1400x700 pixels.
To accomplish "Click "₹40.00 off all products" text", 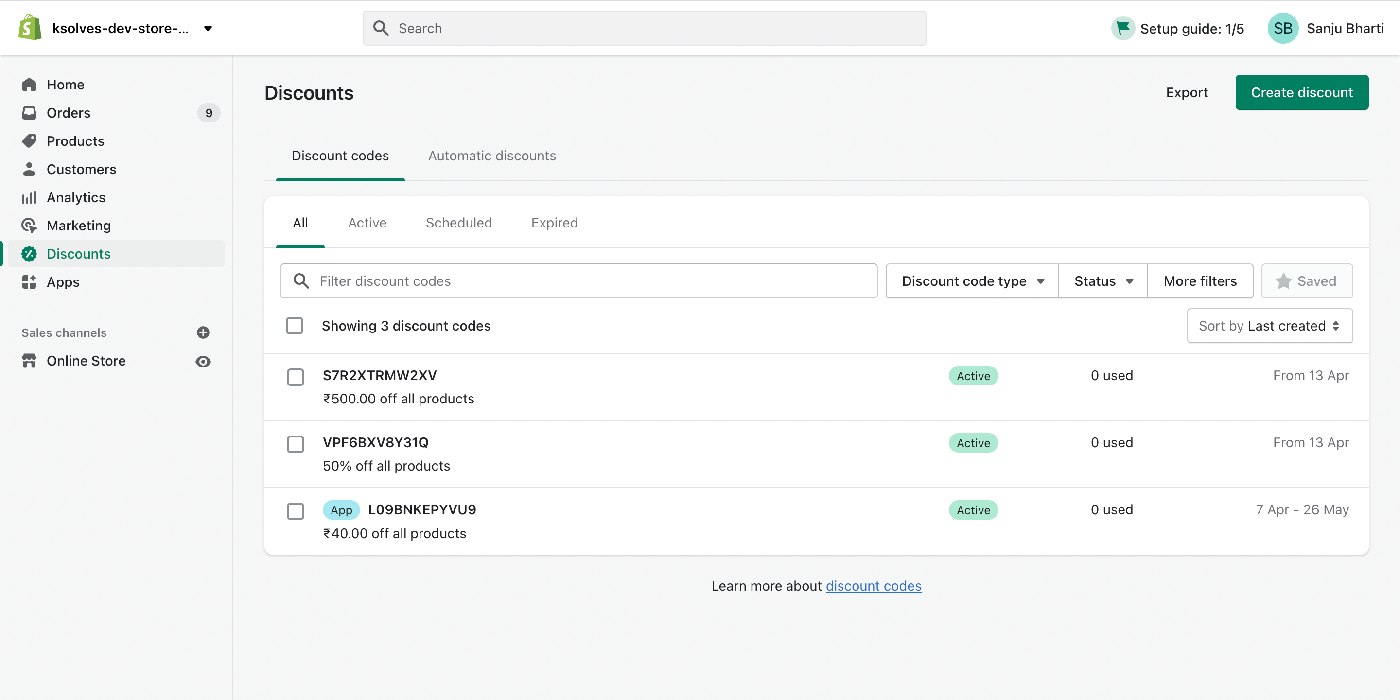I will pos(394,533).
